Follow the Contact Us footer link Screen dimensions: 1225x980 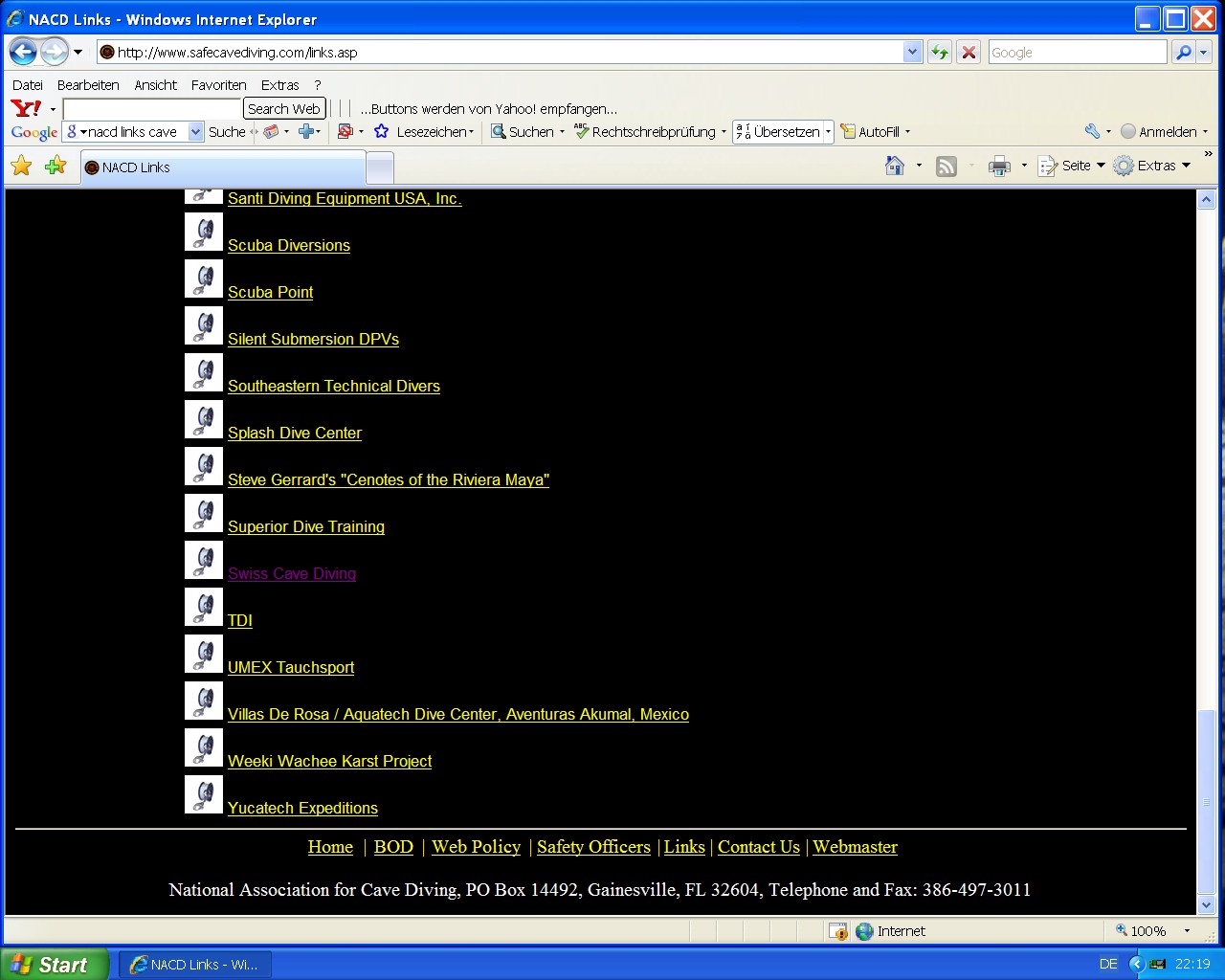pyautogui.click(x=759, y=847)
